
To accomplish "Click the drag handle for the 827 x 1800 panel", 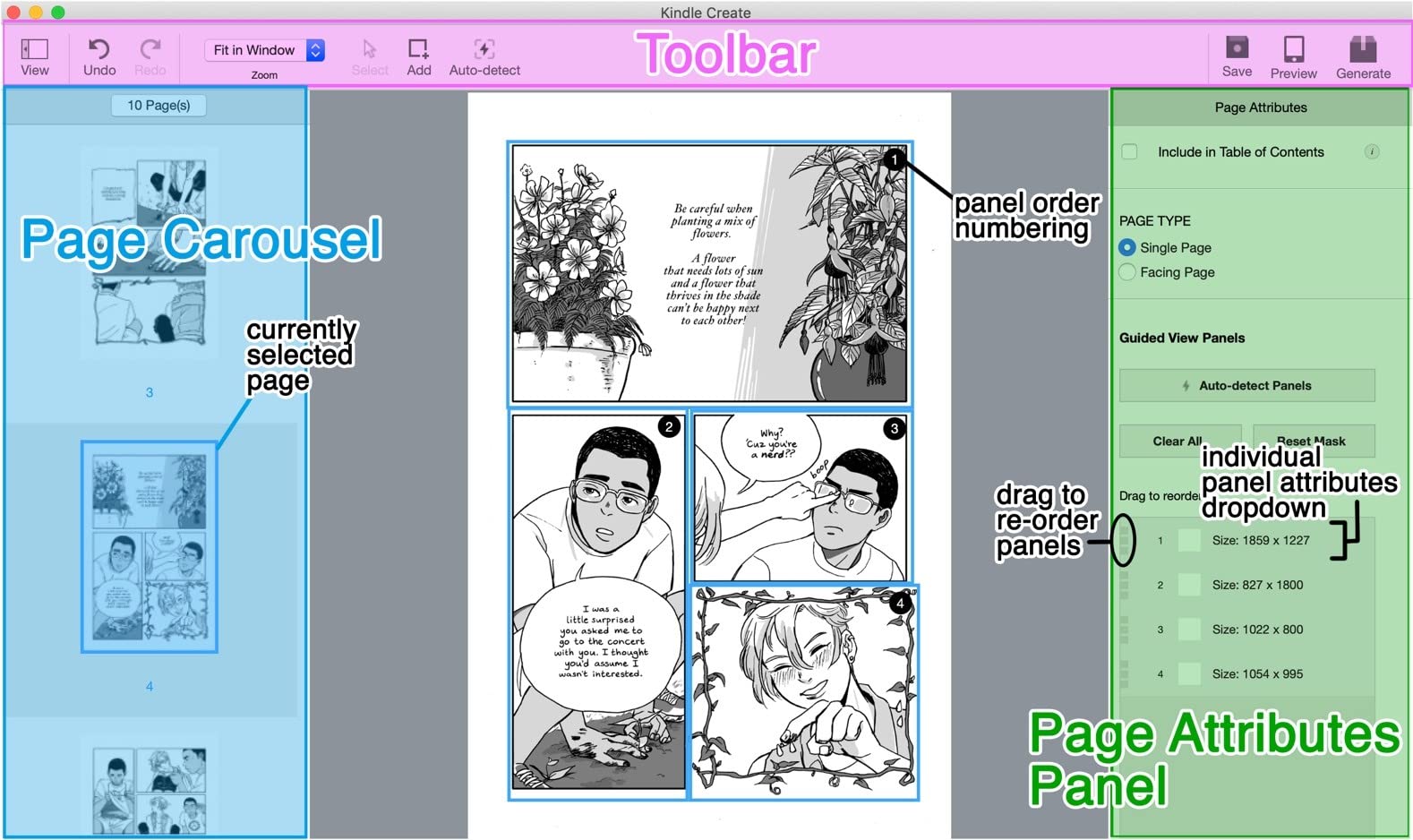I will coord(1125,585).
